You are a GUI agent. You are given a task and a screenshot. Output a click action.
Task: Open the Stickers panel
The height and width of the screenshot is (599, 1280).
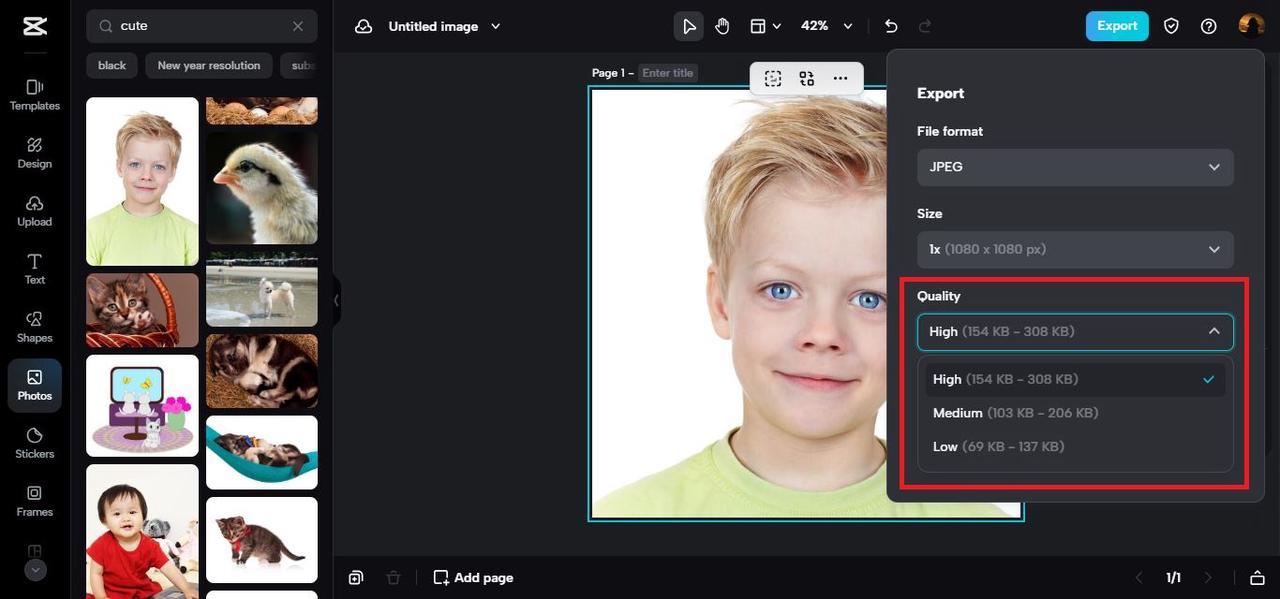[x=35, y=443]
